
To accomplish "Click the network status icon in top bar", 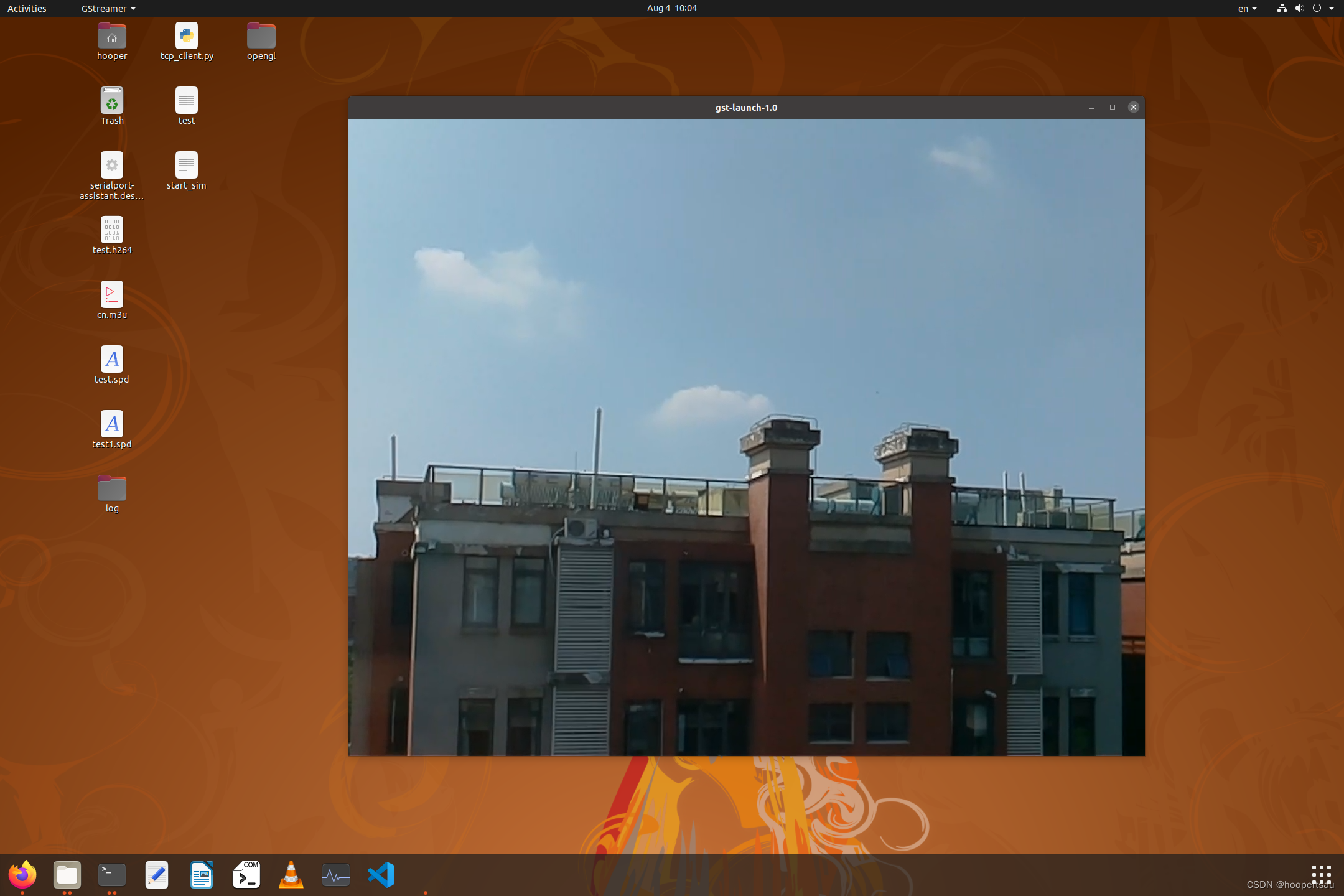I will pos(1282,8).
